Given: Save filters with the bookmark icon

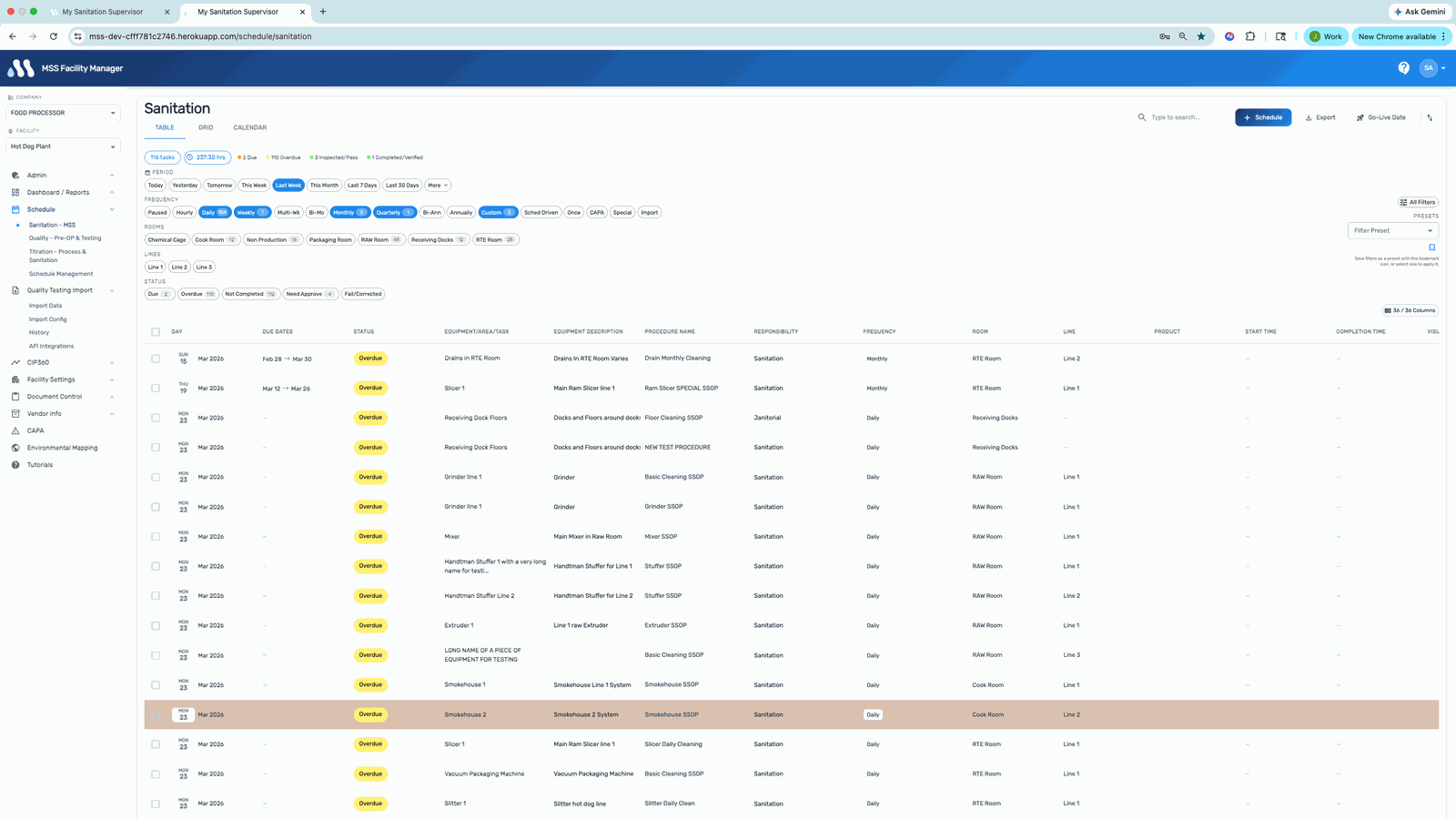Looking at the screenshot, I should click(1431, 248).
